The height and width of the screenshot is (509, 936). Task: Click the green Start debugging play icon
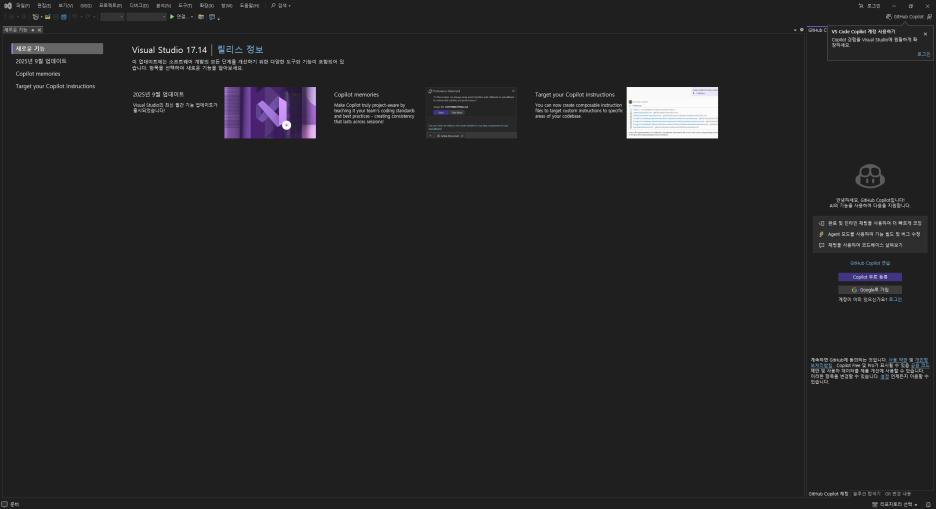pos(172,17)
